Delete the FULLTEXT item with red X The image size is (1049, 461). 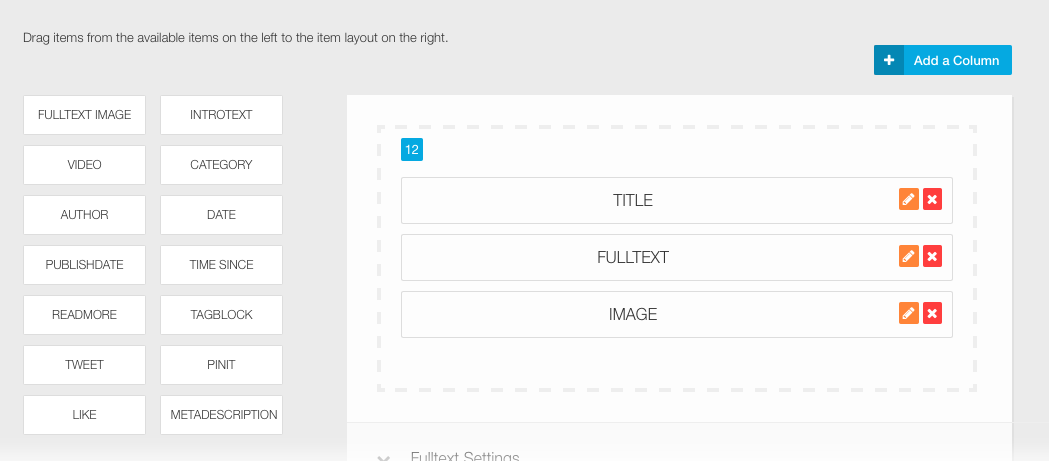pos(932,256)
